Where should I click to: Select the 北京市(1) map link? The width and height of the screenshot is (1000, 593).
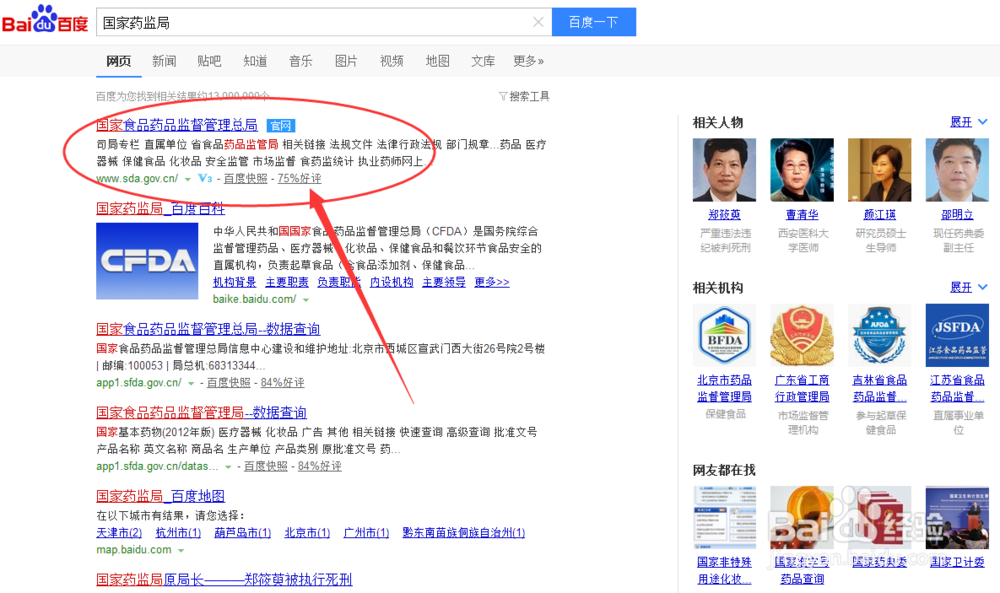(x=307, y=532)
